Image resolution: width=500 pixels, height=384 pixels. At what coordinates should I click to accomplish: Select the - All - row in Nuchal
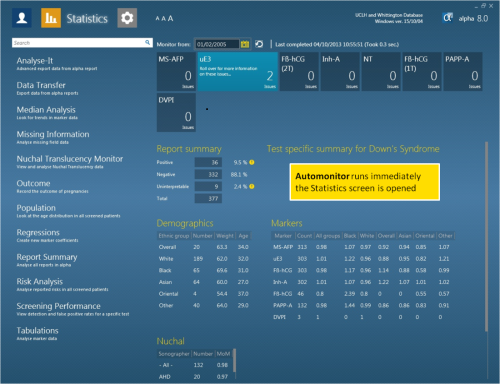pyautogui.click(x=195, y=365)
